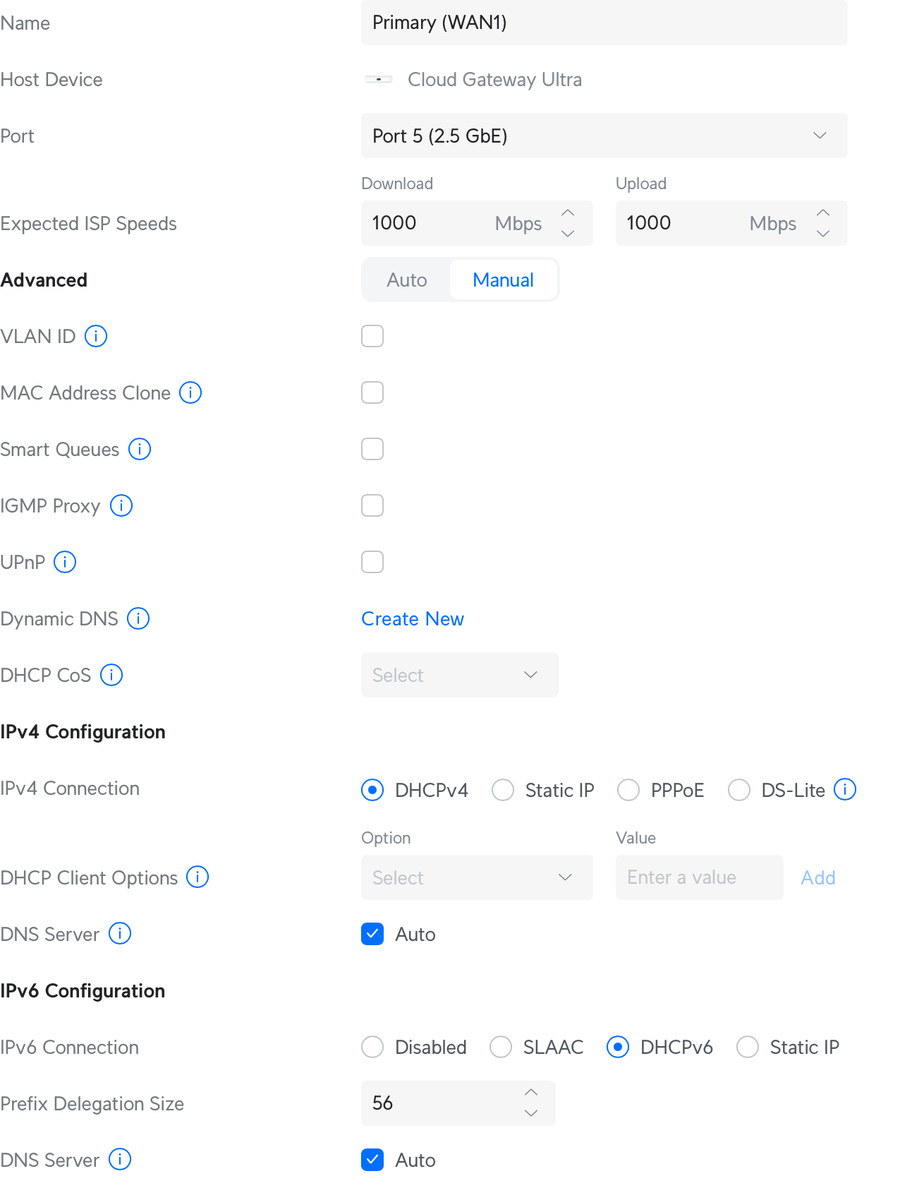Click the Dynamic DNS info icon
Screen dimensions: 900x1200
point(138,619)
